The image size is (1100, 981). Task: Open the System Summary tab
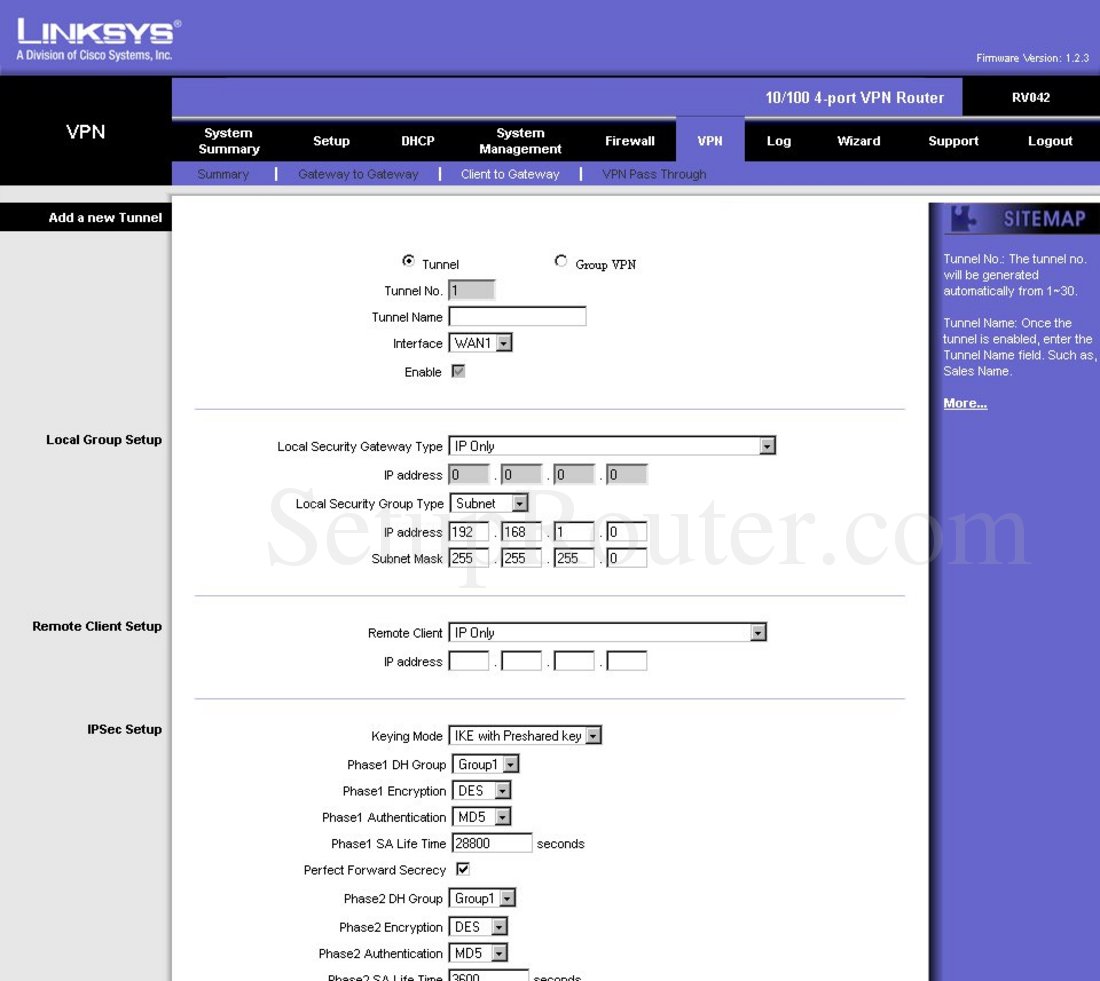(x=229, y=140)
